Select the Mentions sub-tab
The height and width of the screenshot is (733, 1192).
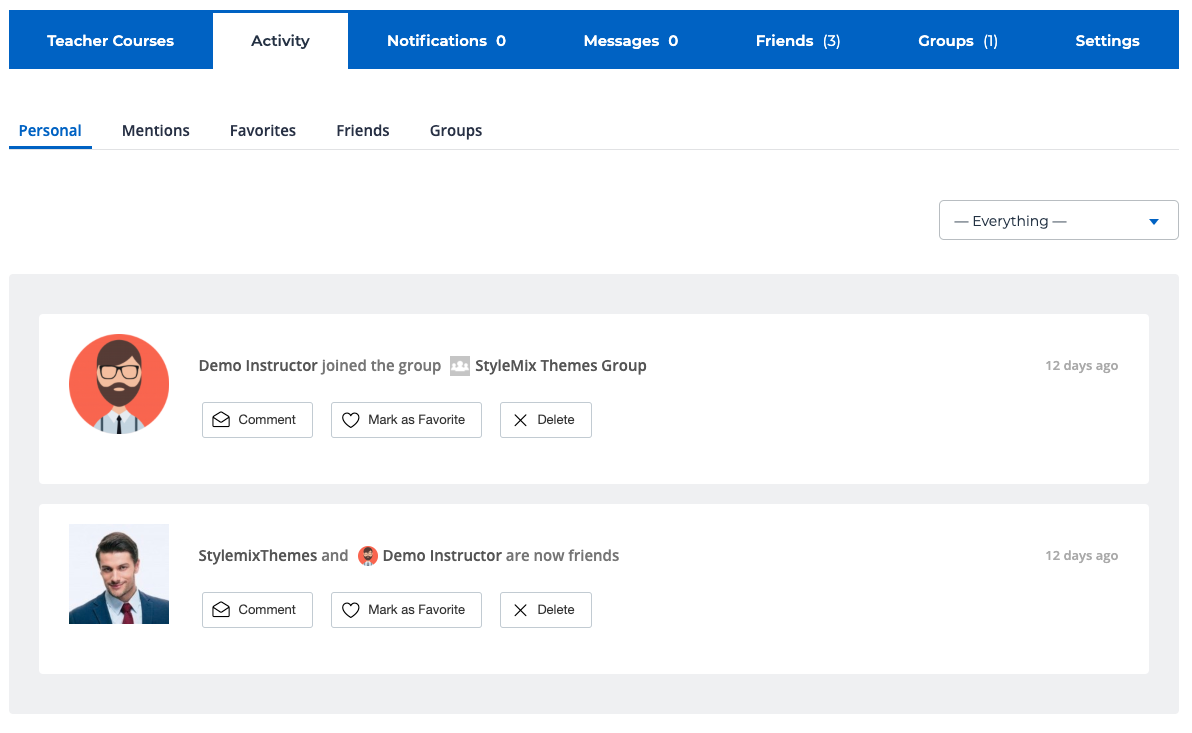tap(156, 131)
